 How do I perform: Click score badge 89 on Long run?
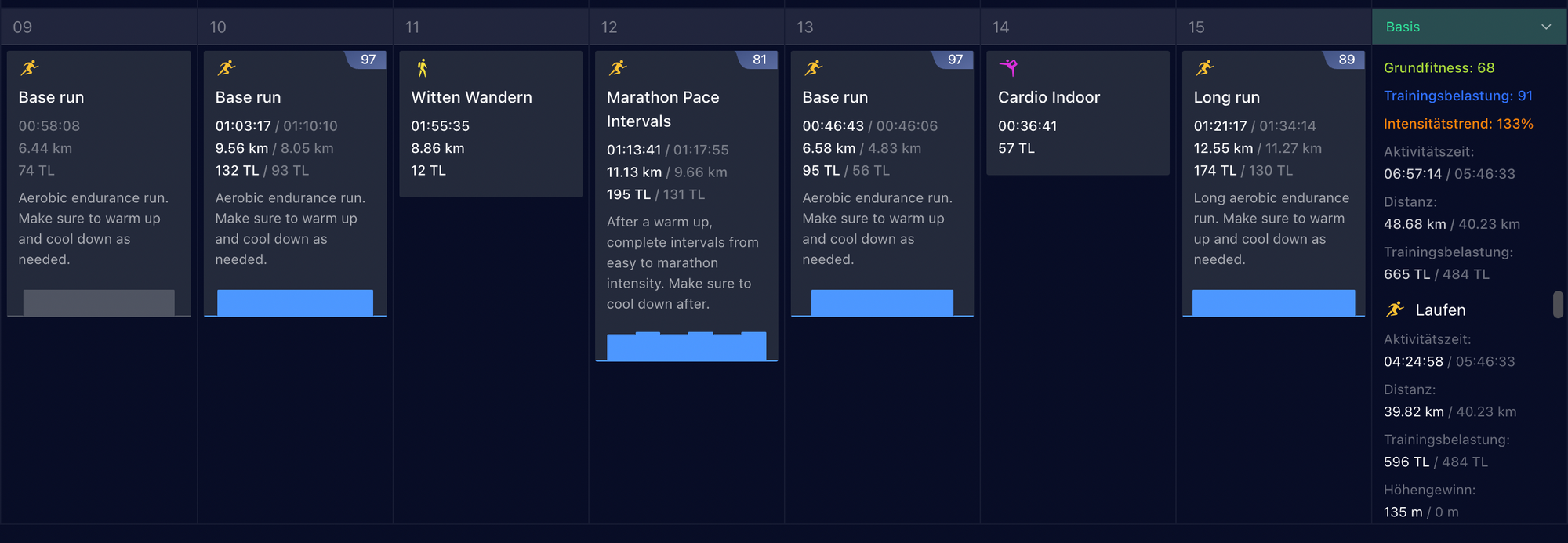[x=1346, y=60]
